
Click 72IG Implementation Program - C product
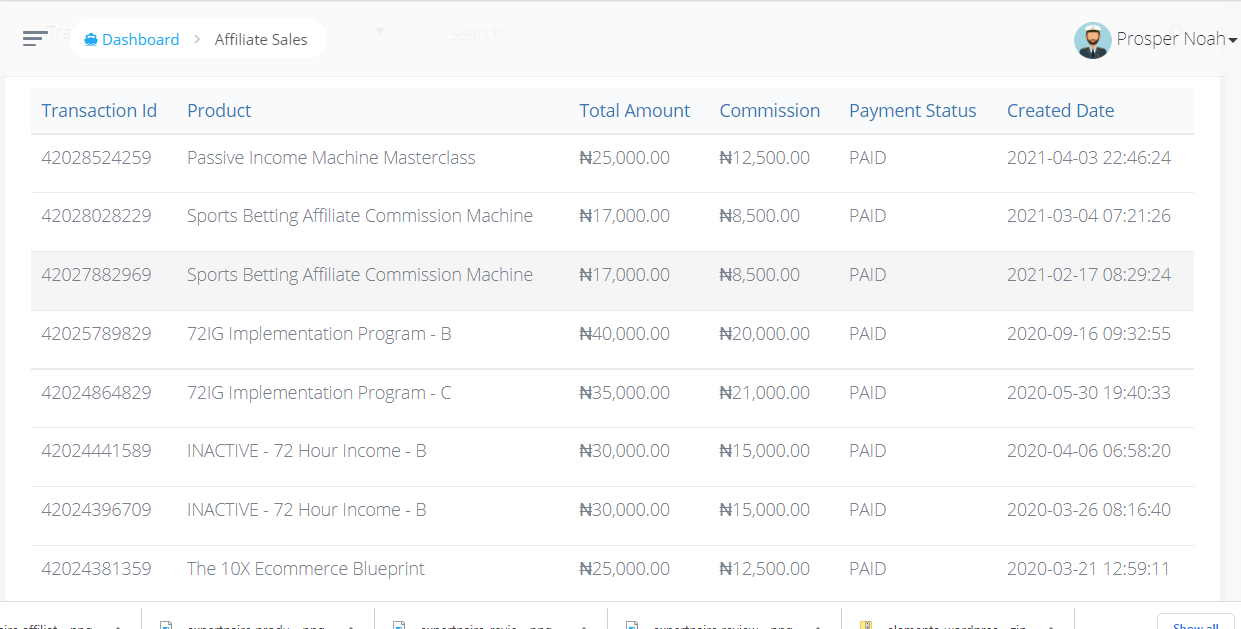tap(319, 393)
